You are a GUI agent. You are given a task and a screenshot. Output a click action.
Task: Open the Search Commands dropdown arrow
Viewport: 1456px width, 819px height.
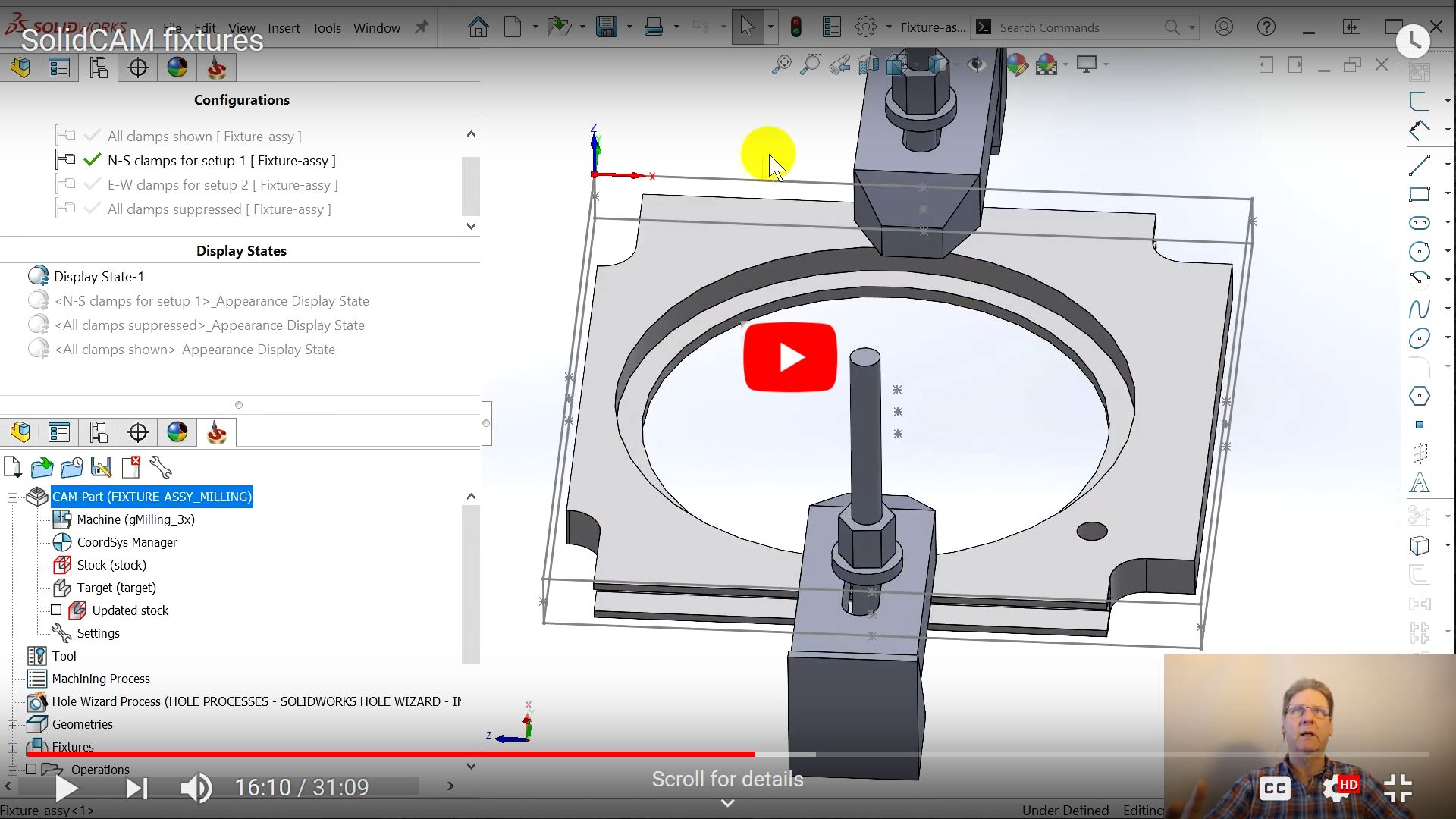[x=1192, y=27]
